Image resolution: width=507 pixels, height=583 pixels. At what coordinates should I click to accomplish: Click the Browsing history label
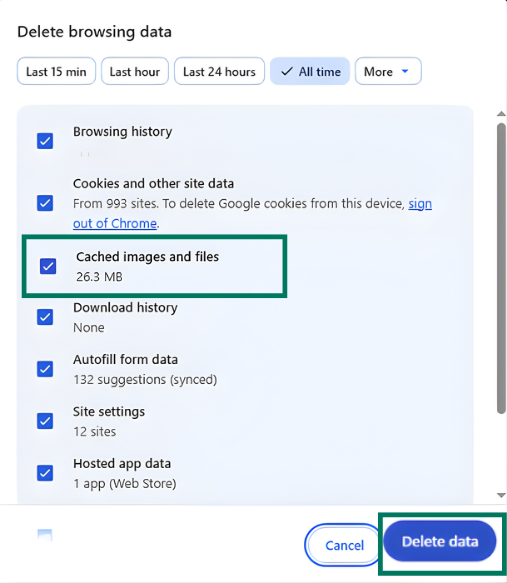123,132
